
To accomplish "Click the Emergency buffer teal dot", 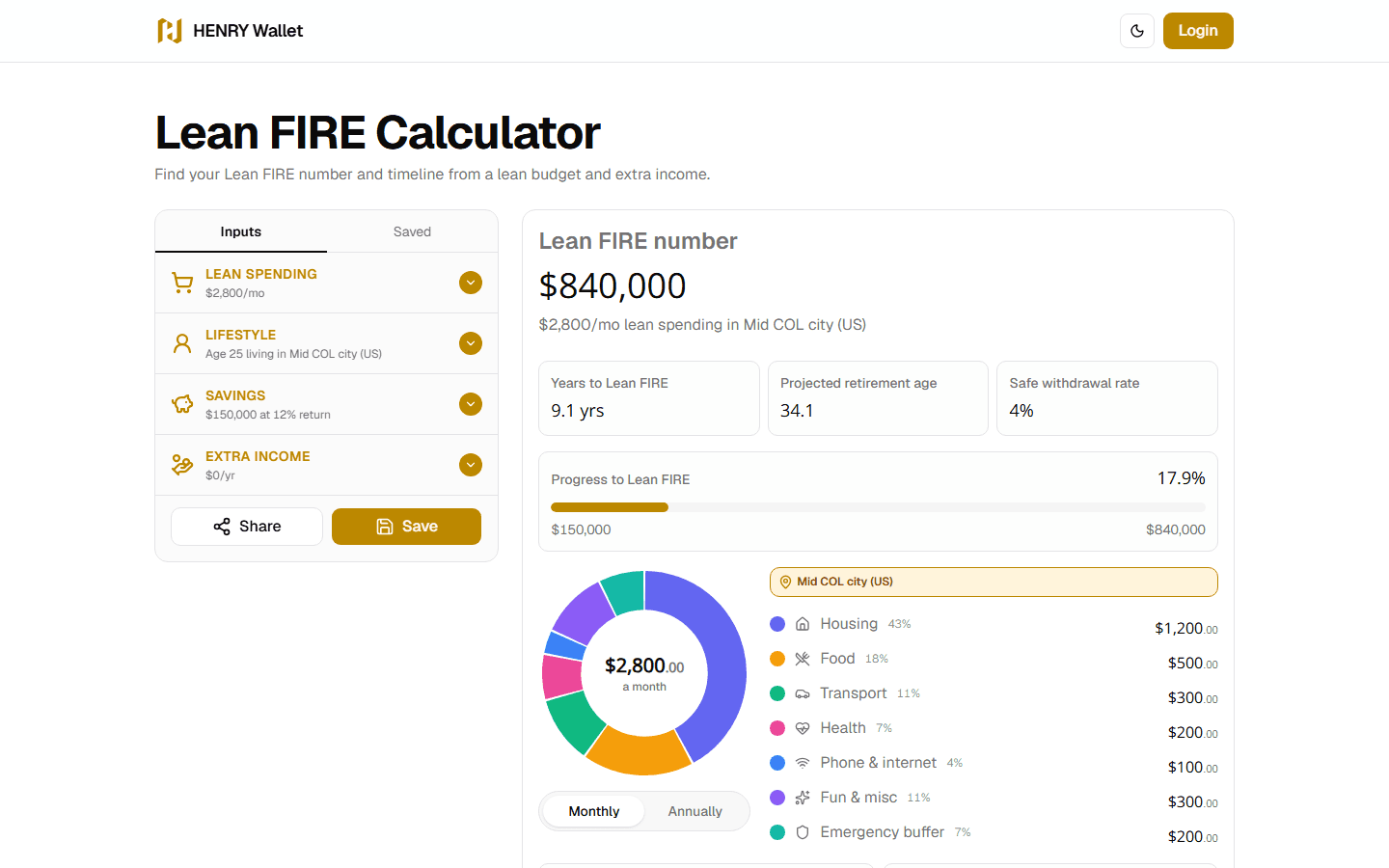I will (x=777, y=832).
